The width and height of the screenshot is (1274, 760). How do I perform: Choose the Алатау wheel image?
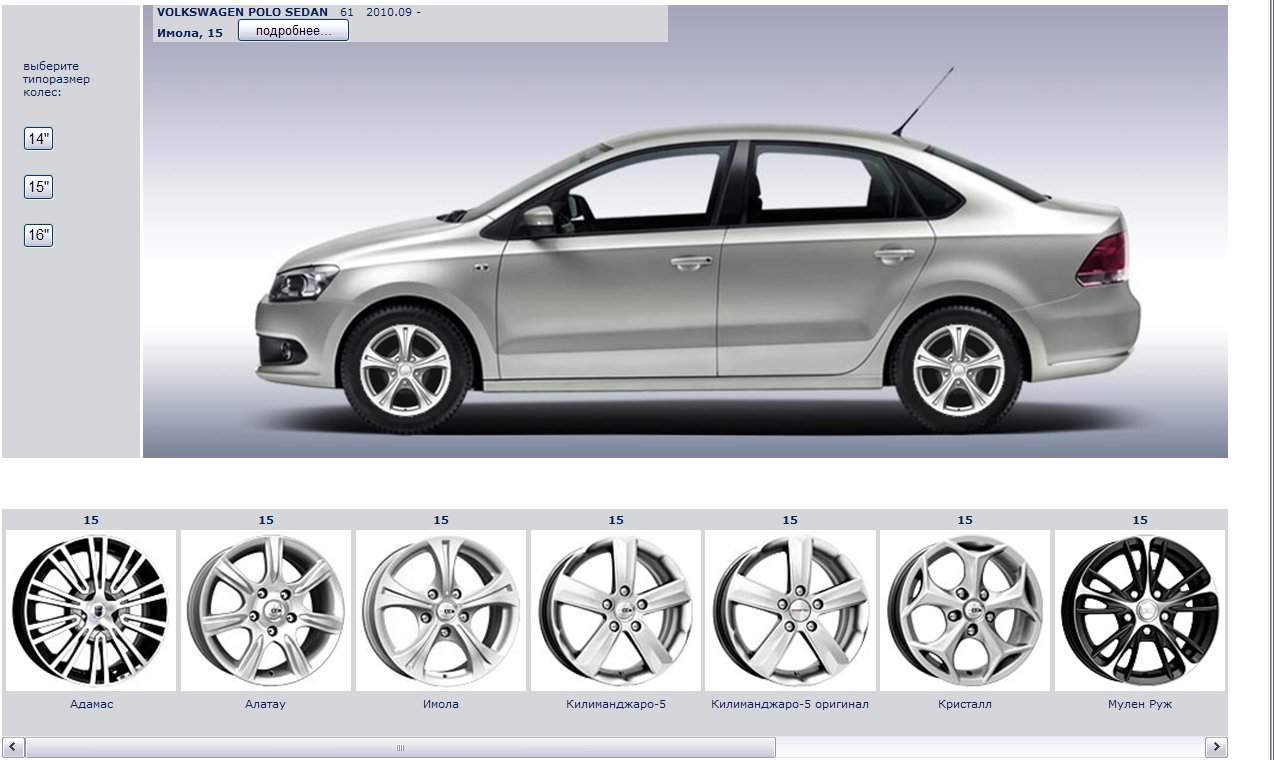click(x=266, y=610)
